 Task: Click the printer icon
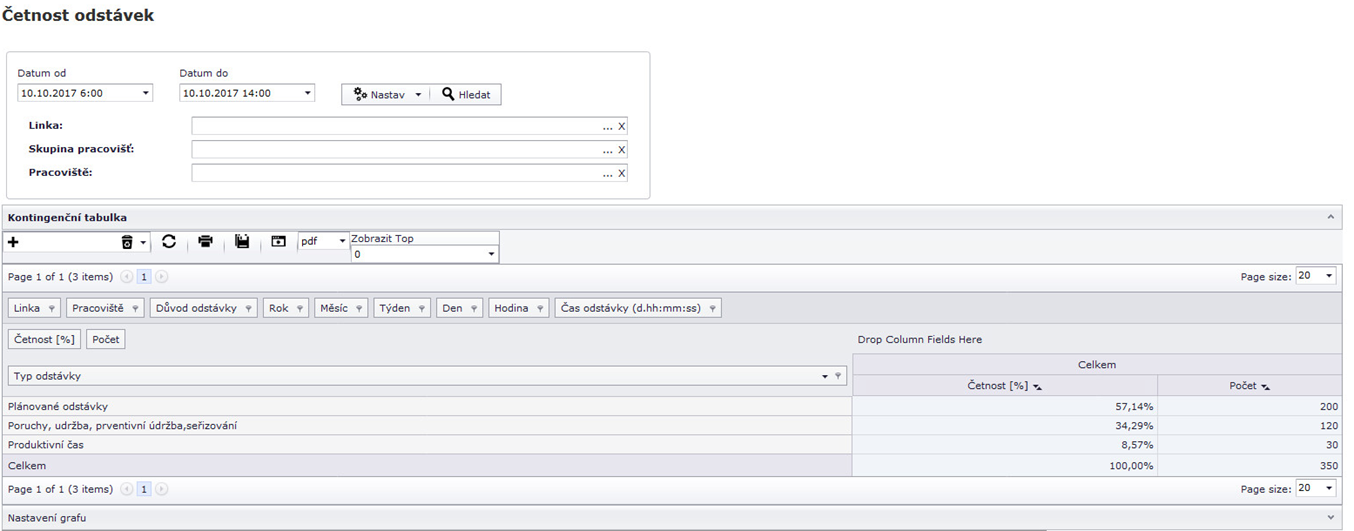coord(206,242)
